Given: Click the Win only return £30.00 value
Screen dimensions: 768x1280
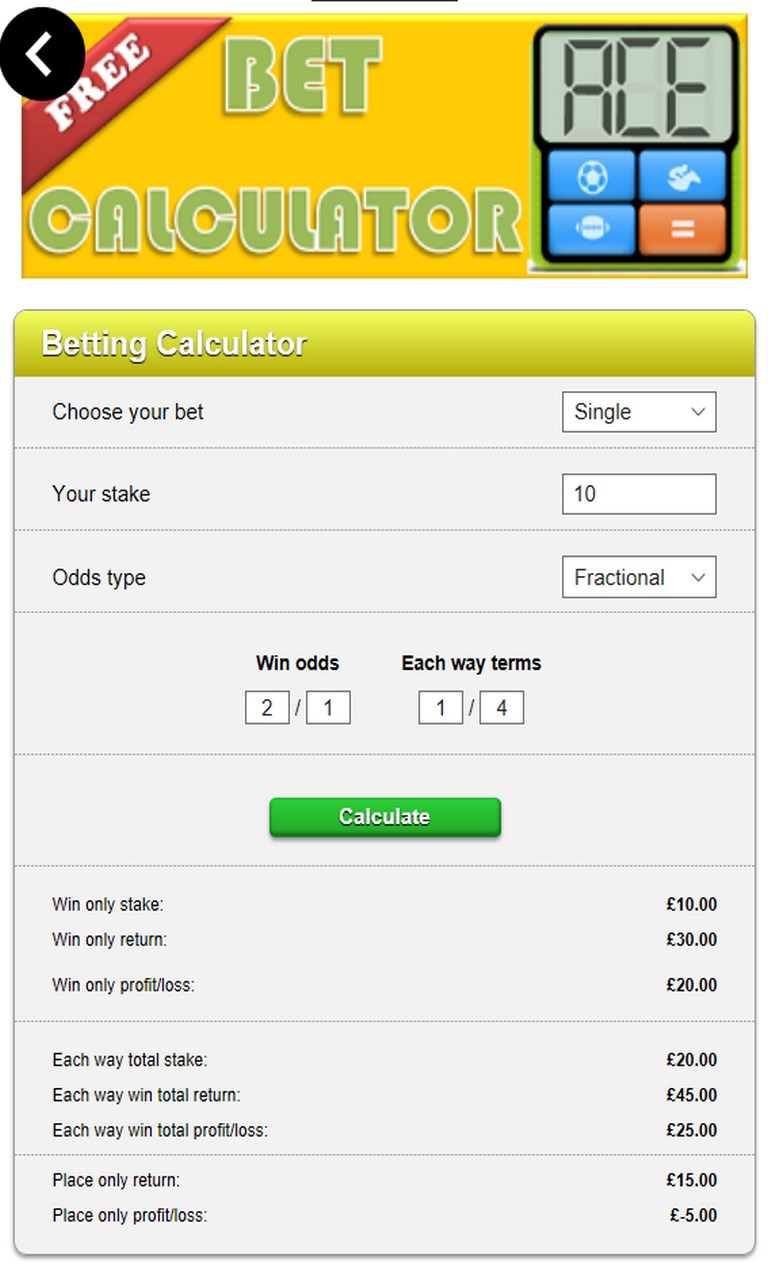Looking at the screenshot, I should tap(692, 940).
